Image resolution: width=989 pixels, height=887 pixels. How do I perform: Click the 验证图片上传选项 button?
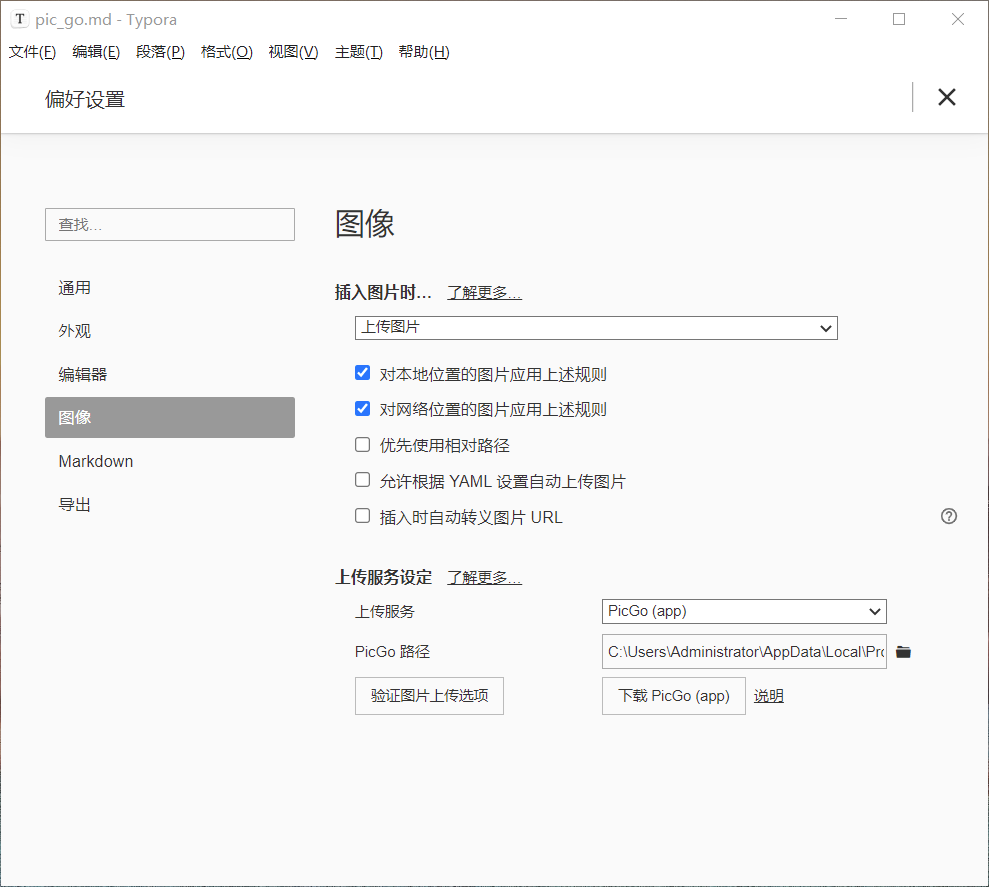coord(429,696)
